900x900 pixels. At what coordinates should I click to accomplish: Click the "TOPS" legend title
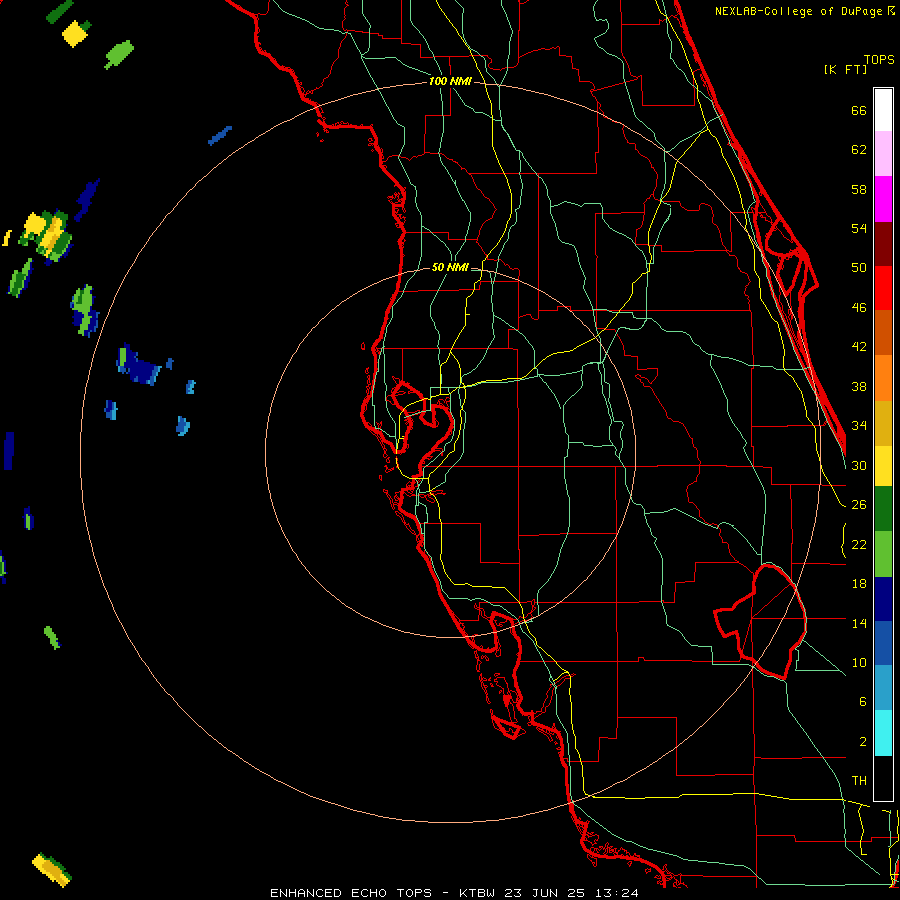(879, 59)
